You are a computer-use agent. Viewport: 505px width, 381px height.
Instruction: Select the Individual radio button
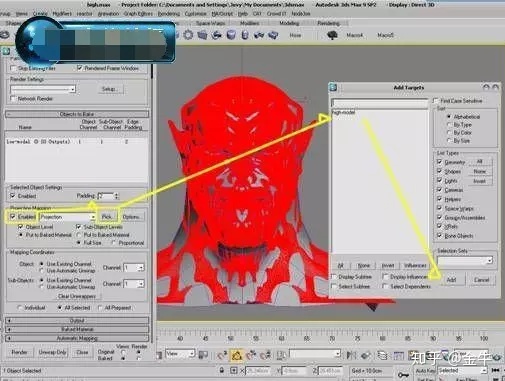pyautogui.click(x=20, y=307)
